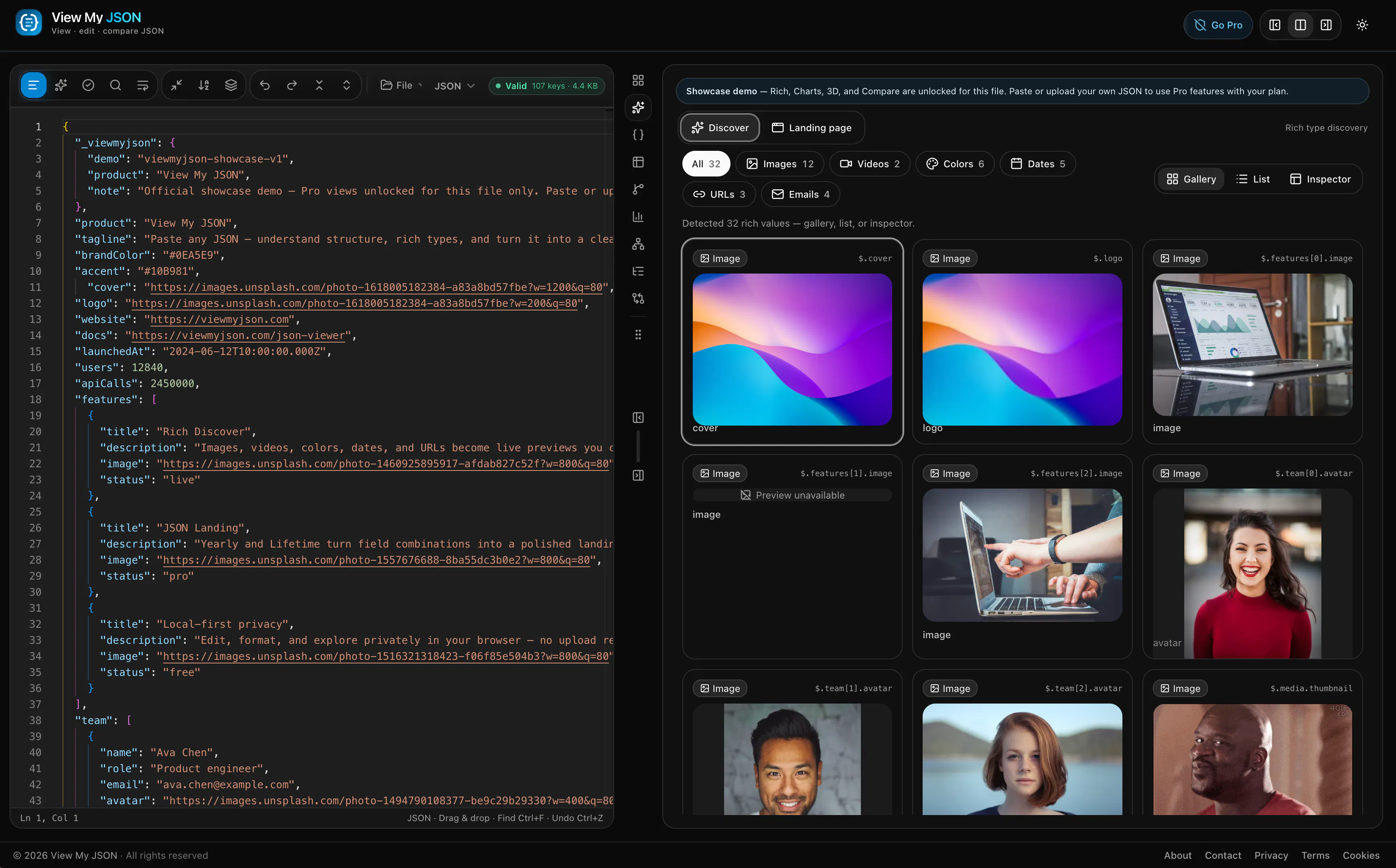Click the $.features[0].image laptop thumbnail
This screenshot has height=868, width=1396.
(1252, 345)
